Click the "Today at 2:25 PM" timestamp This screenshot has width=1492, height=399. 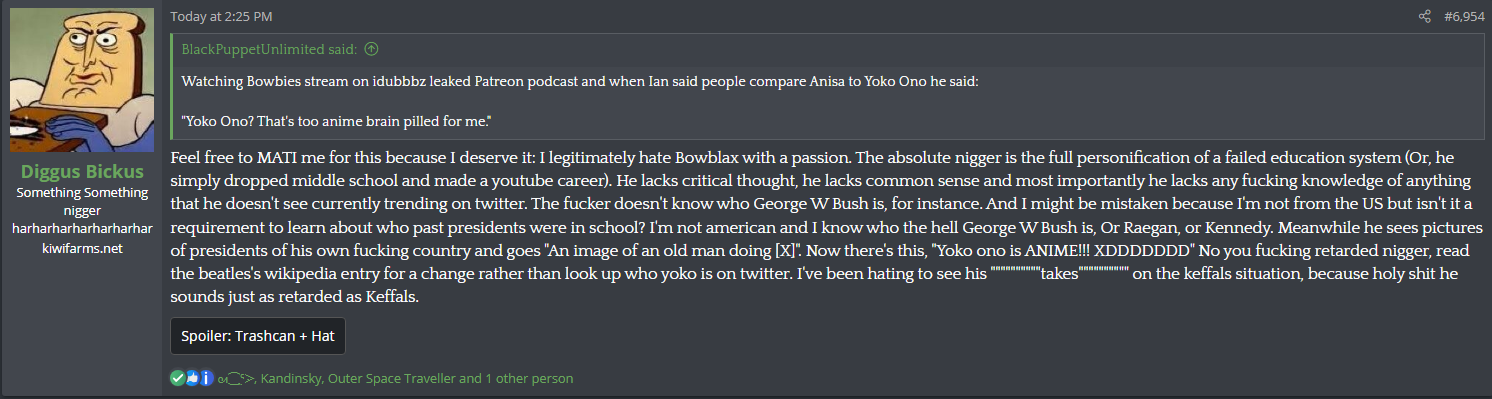[x=221, y=17]
